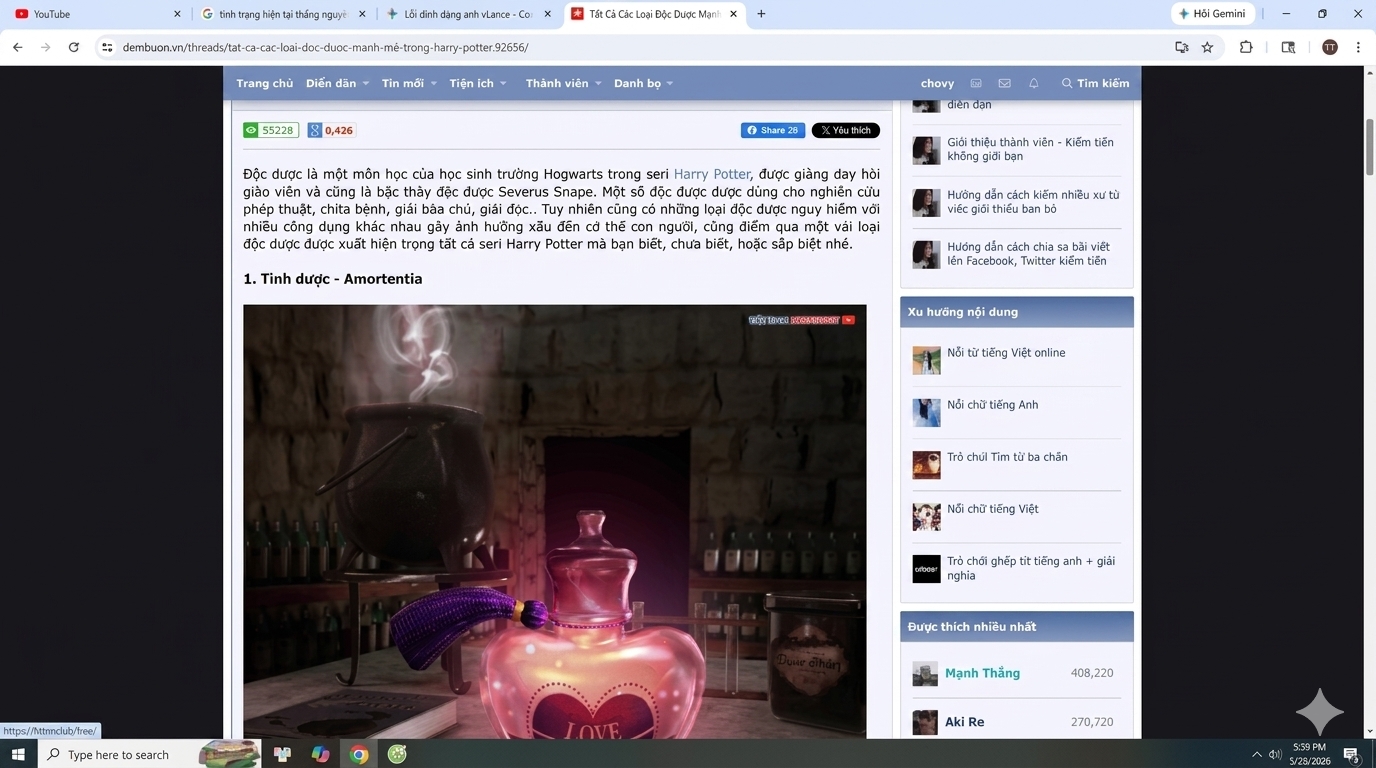Screen dimensions: 1376x768
Task: Open the Nối từ tiếng Việt online thread
Action: [x=1006, y=353]
